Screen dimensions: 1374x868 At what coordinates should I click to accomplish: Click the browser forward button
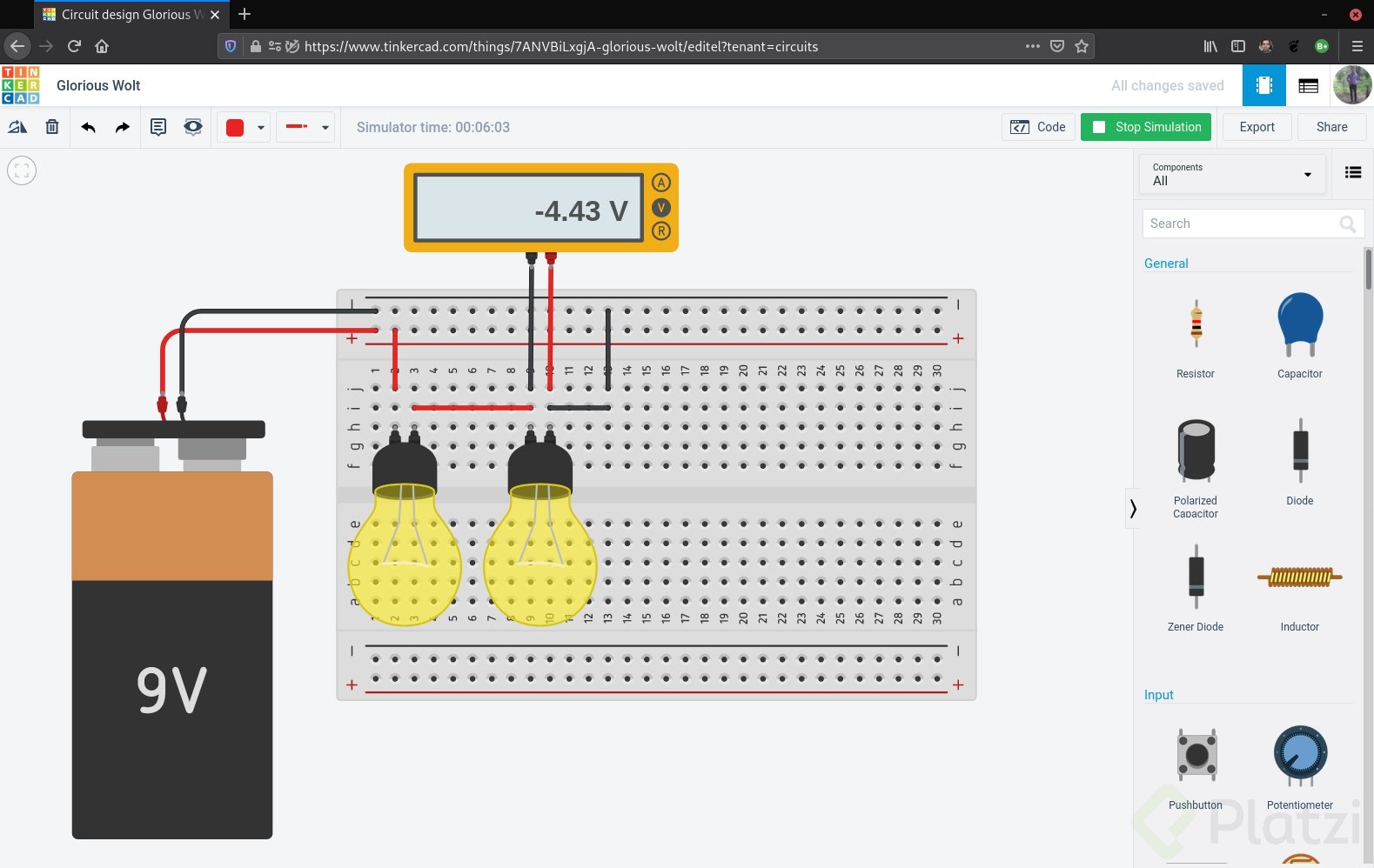[46, 46]
